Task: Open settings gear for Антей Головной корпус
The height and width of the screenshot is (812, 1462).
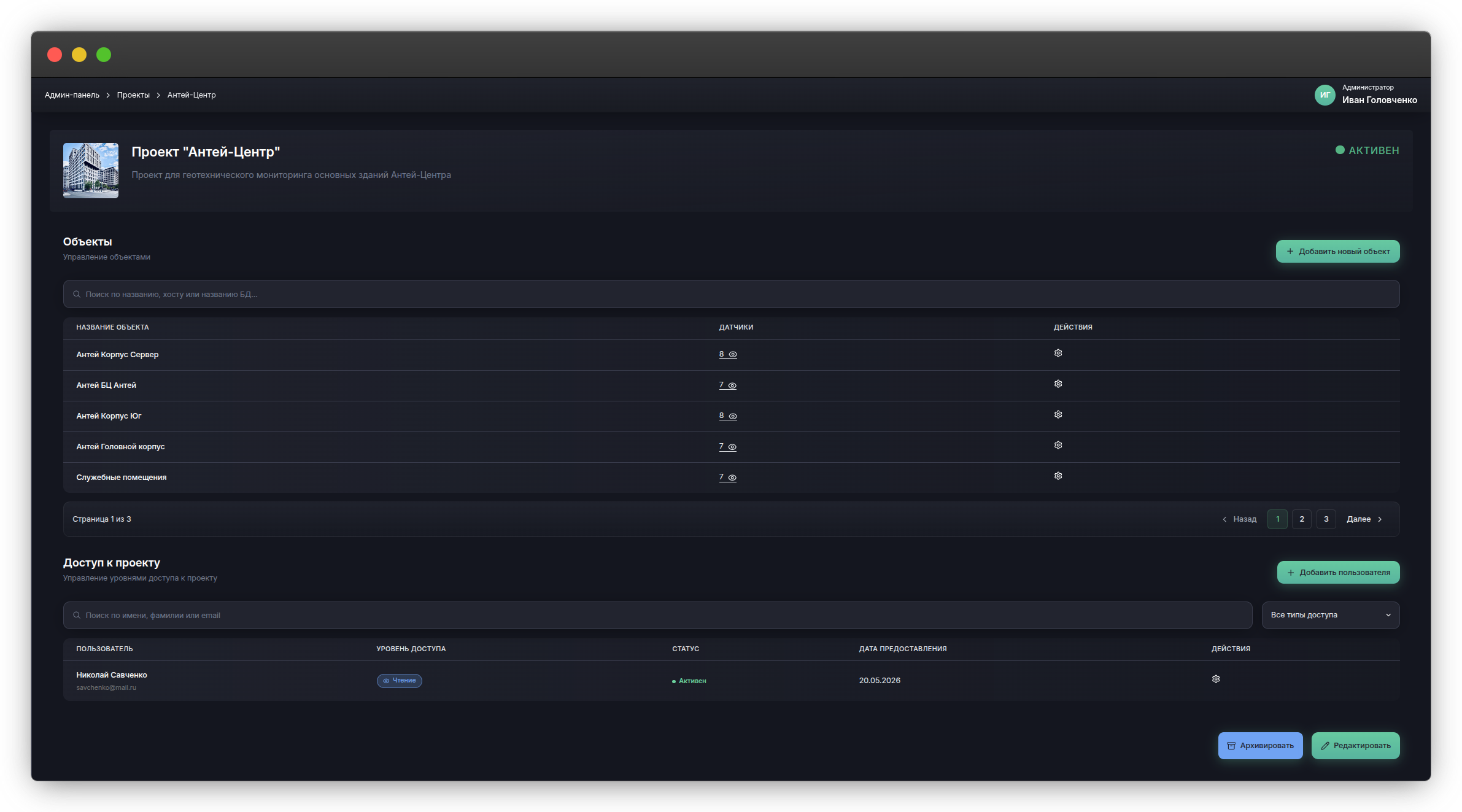Action: pos(1058,446)
